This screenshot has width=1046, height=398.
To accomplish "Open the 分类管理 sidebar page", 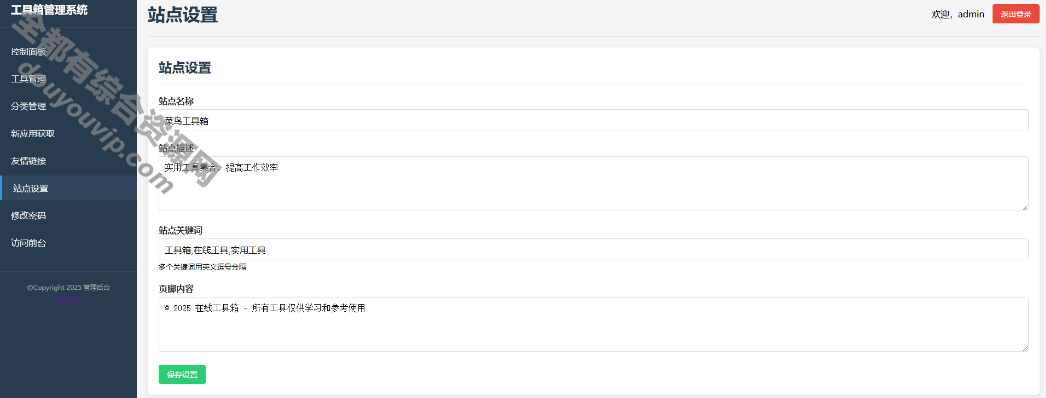I will (x=68, y=106).
